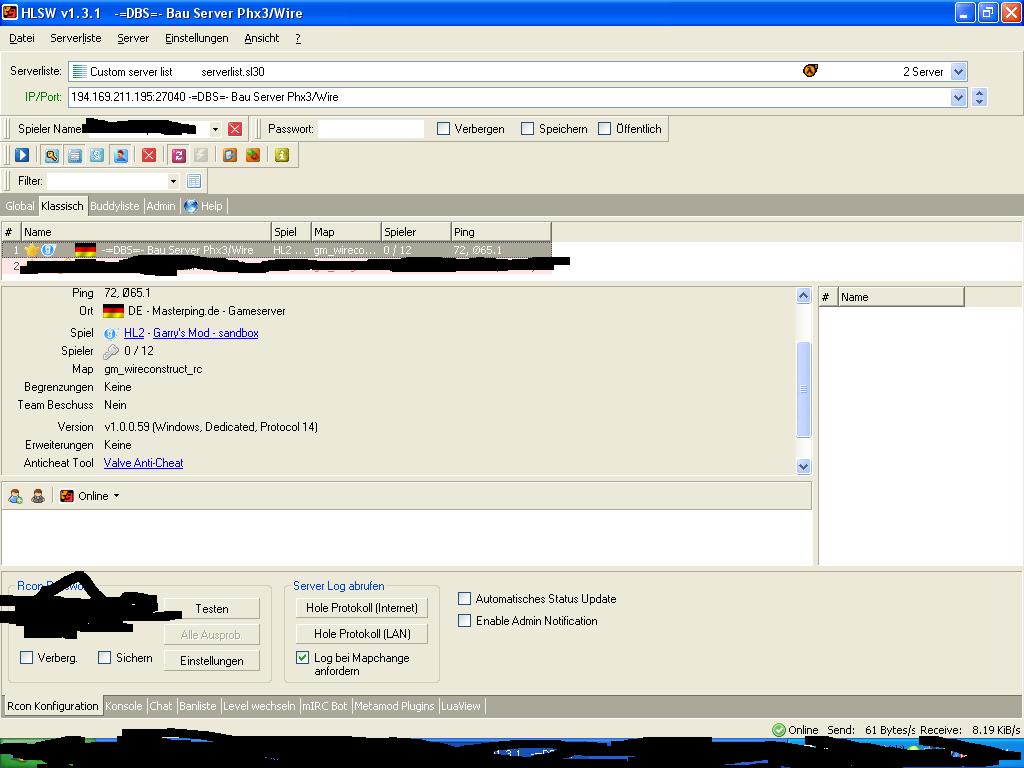This screenshot has width=1024, height=768.
Task: Click the filter list icon beside Filter box
Action: [194, 181]
